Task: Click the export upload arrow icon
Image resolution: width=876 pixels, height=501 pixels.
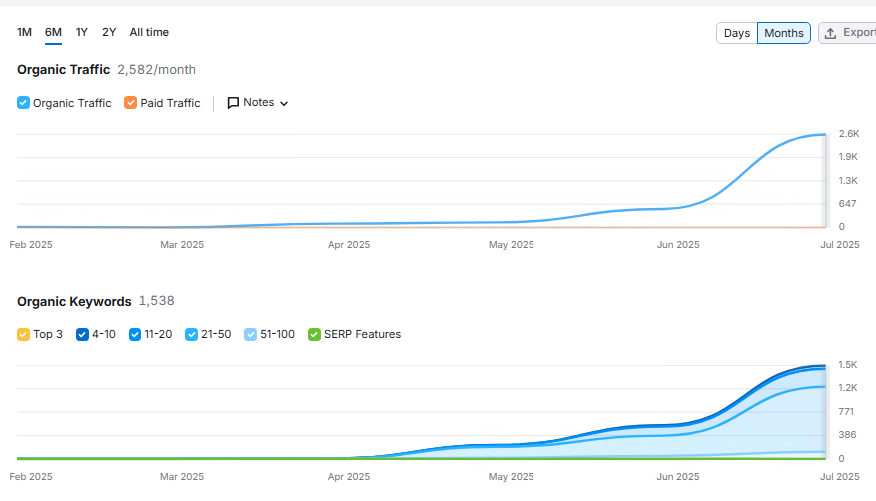Action: pyautogui.click(x=831, y=34)
